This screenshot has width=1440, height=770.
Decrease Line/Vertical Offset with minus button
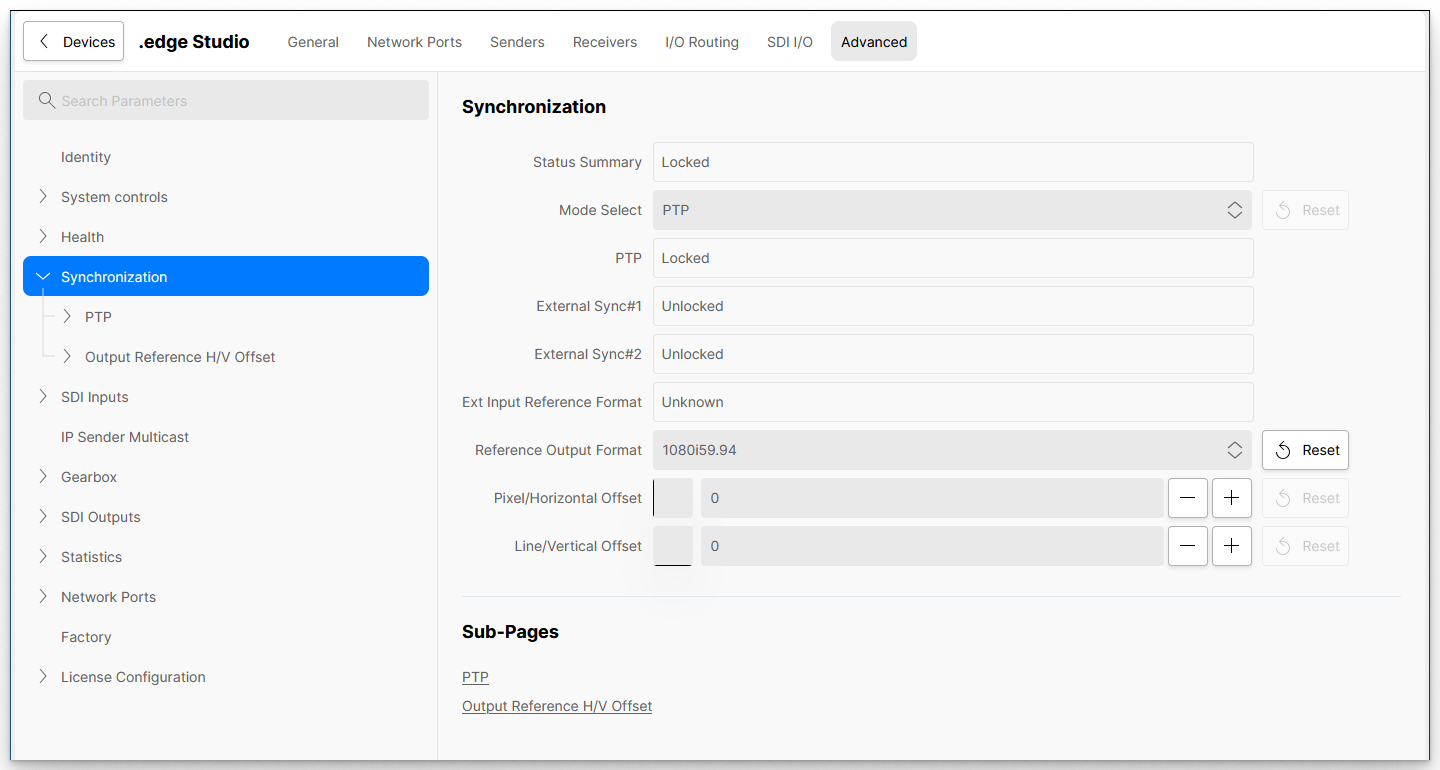coord(1187,546)
